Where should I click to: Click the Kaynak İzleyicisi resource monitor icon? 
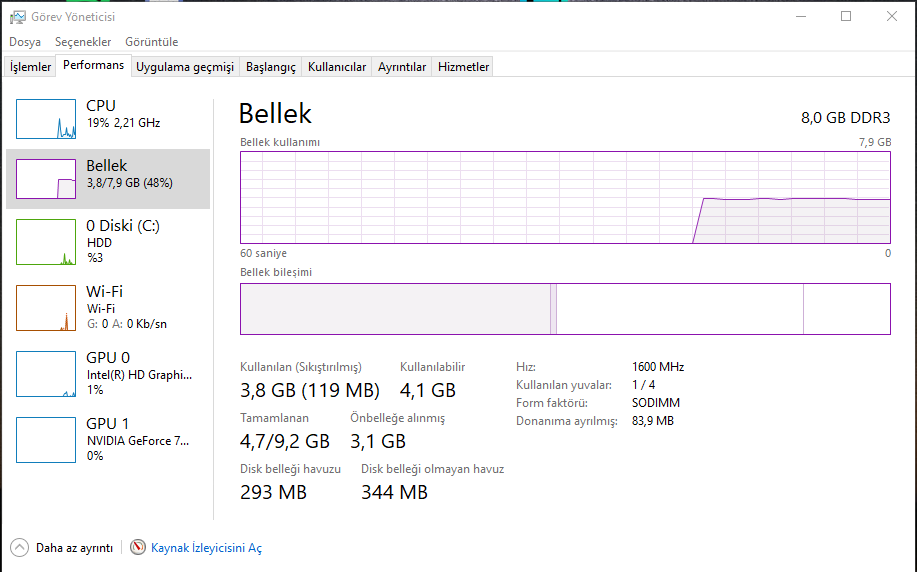point(139,547)
